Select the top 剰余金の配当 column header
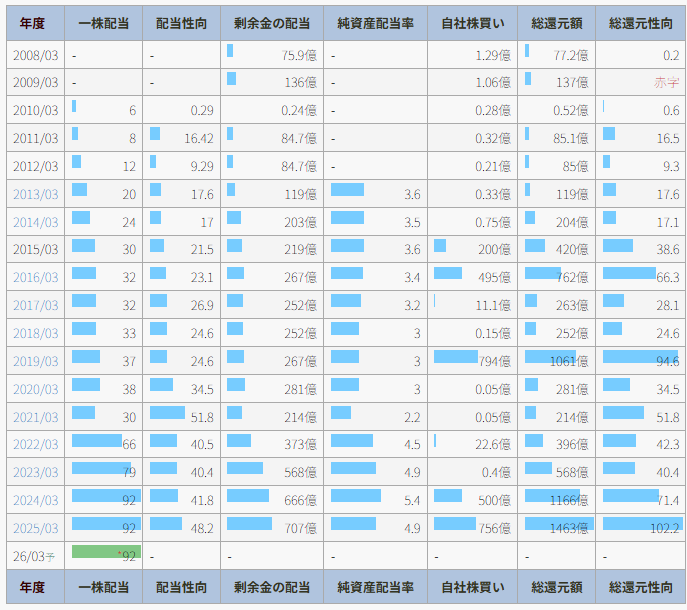This screenshot has height=610, width=687. (x=271, y=24)
